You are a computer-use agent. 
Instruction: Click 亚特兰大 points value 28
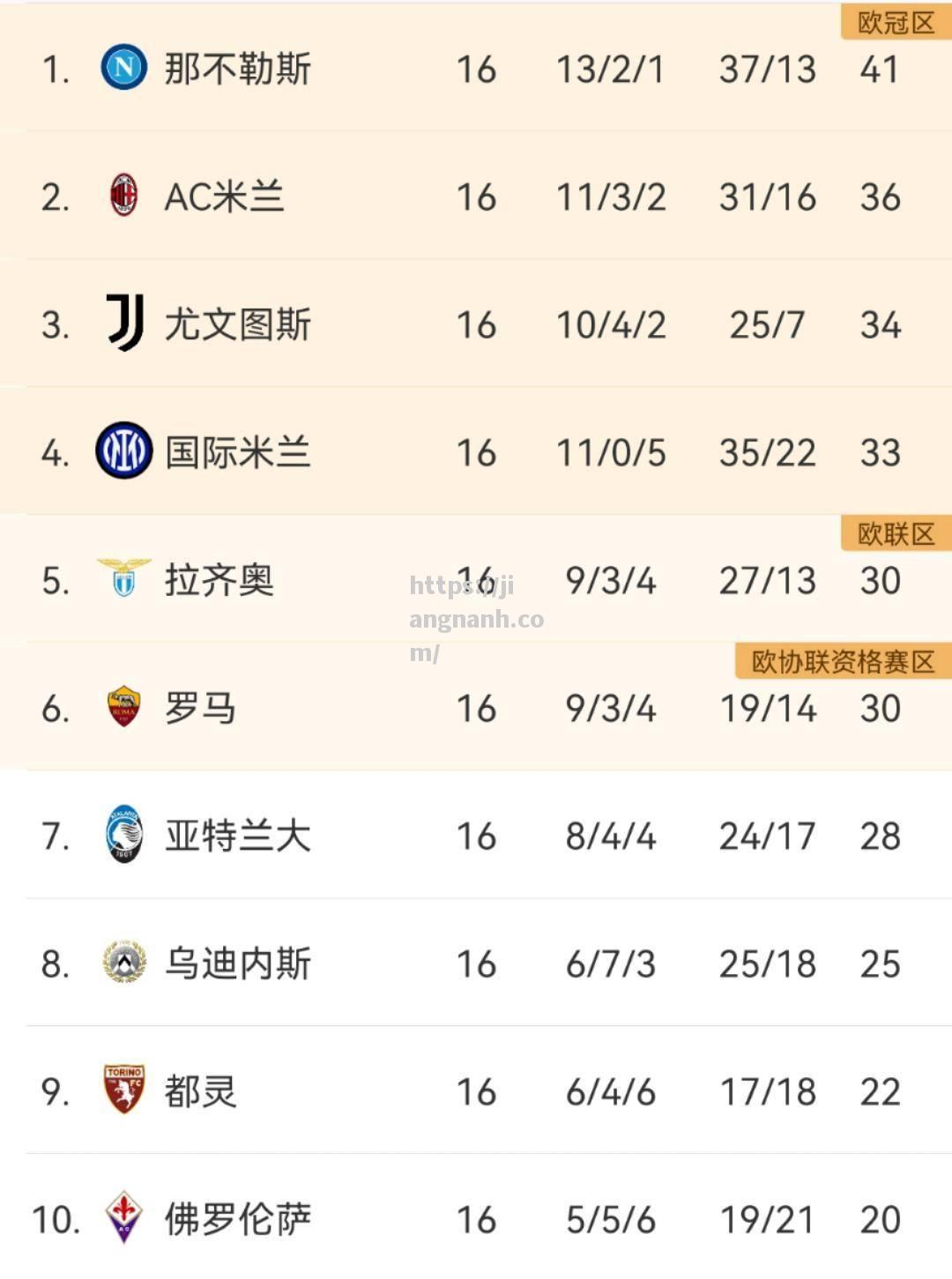click(x=880, y=837)
